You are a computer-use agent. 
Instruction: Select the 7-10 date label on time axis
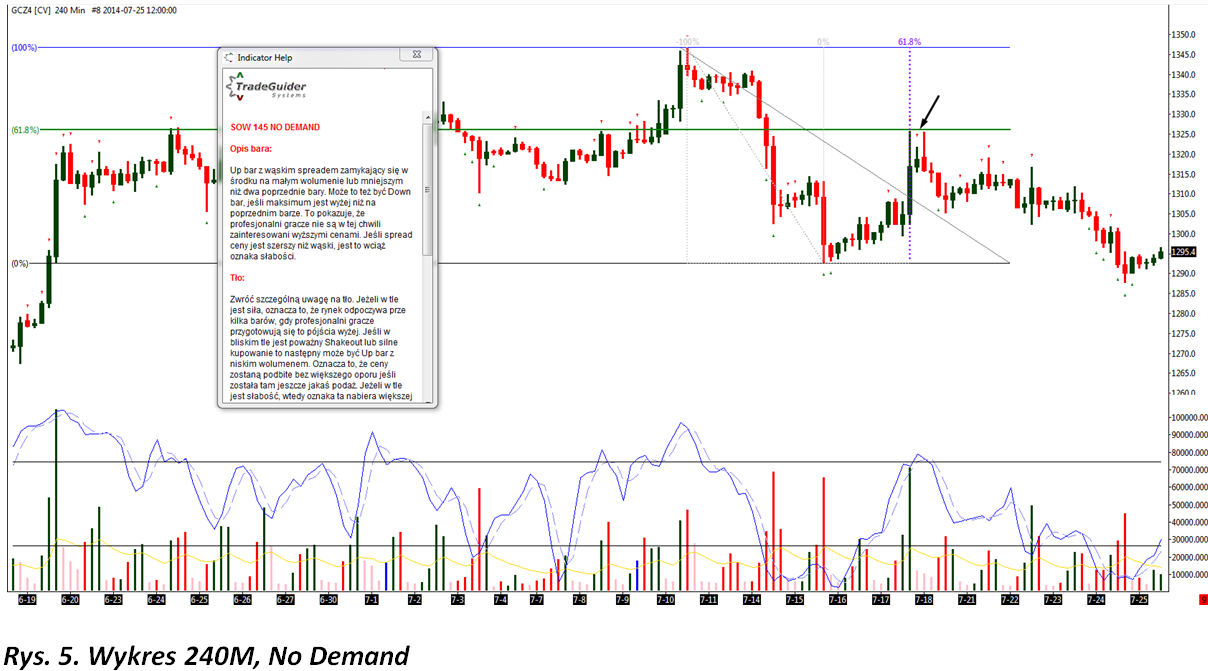click(x=666, y=600)
